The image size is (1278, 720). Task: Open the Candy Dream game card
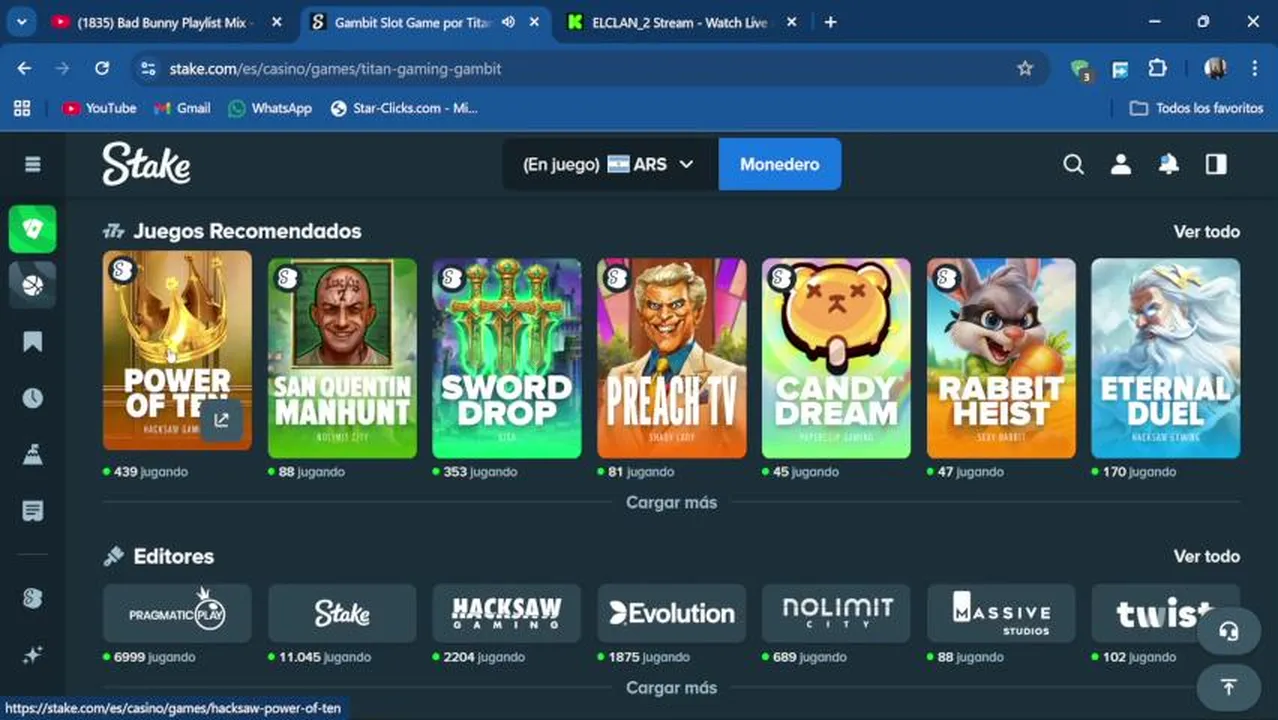click(836, 358)
